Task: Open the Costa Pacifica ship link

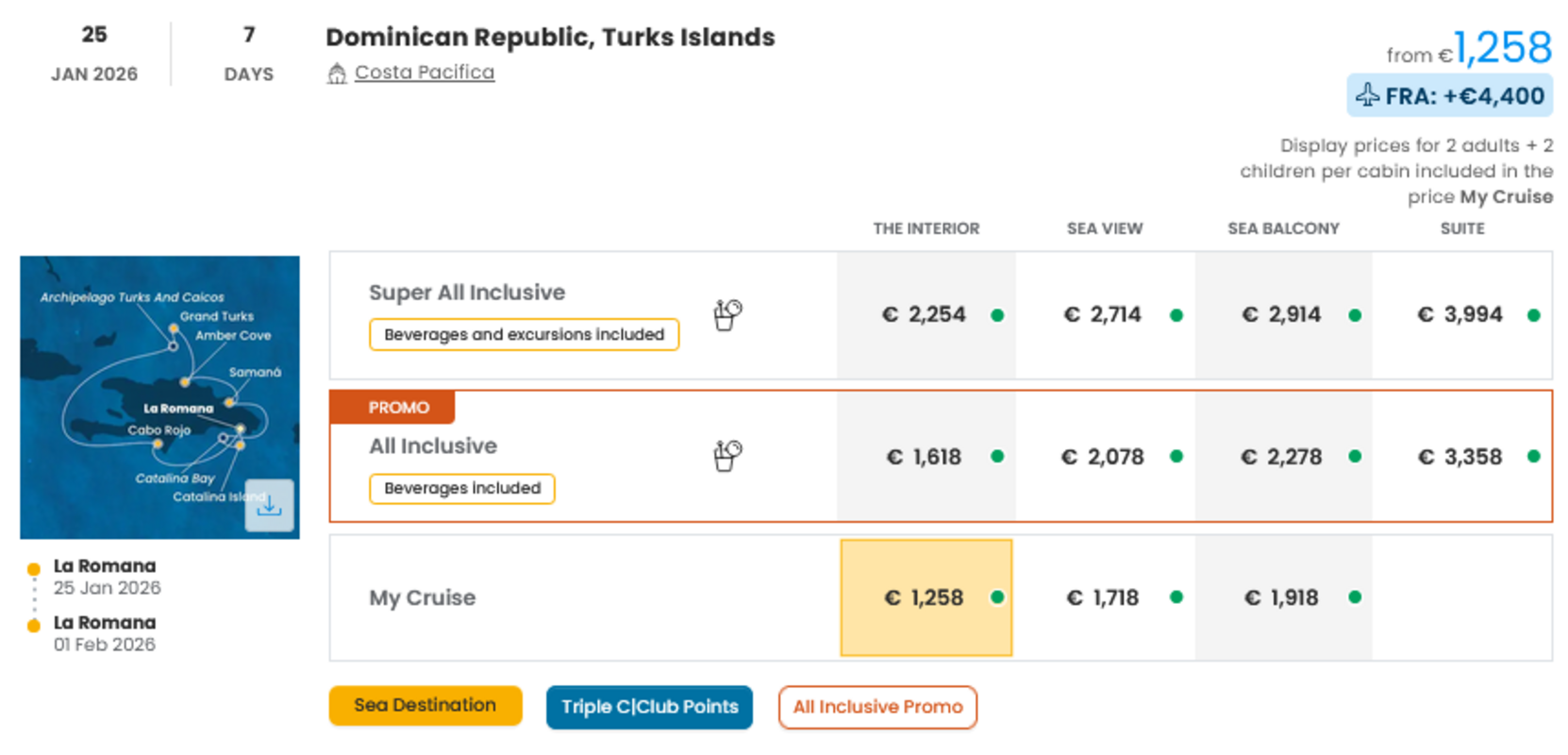Action: pos(424,72)
